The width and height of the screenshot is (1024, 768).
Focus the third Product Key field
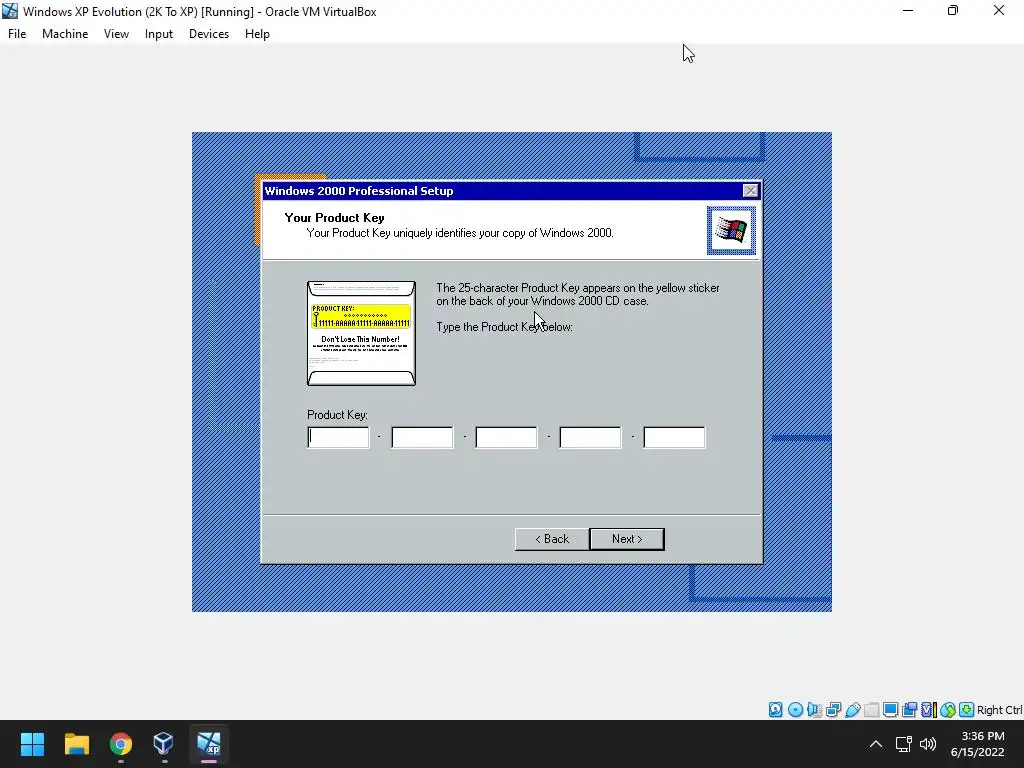point(506,437)
